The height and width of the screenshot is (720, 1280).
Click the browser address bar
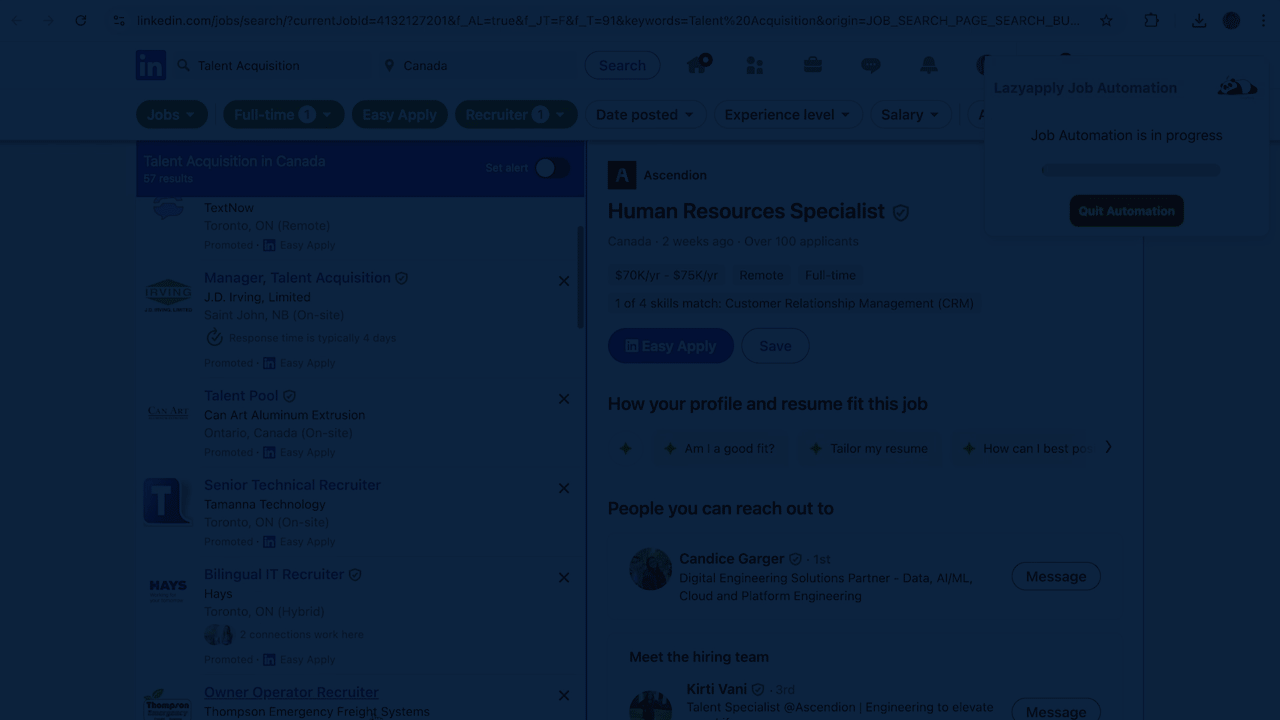[x=608, y=20]
